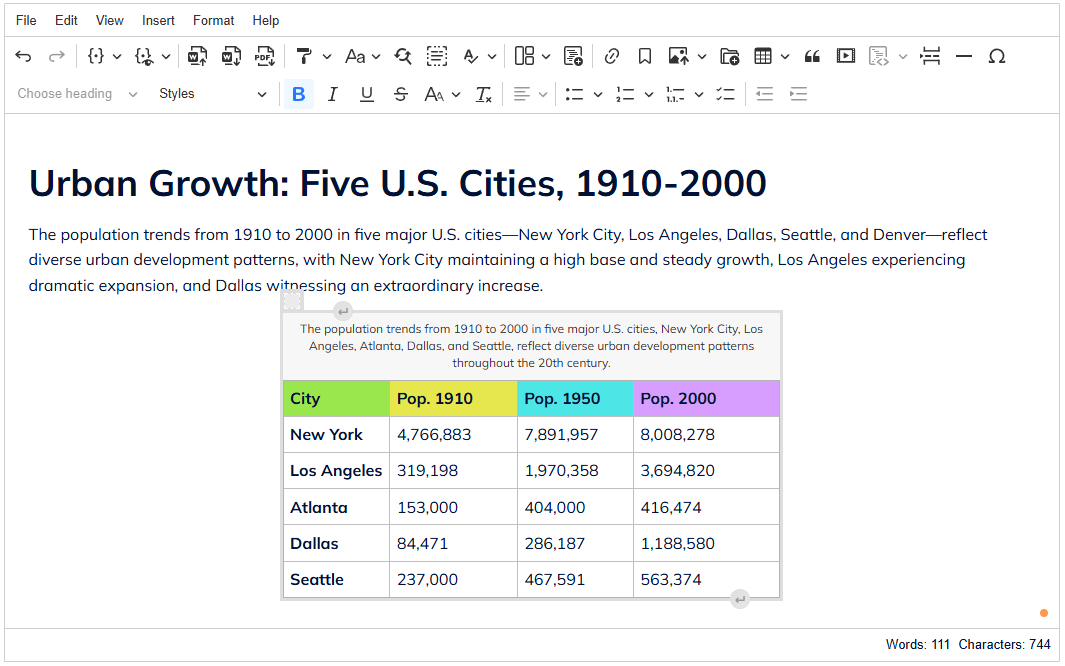Insert a block quote
The width and height of the screenshot is (1065, 666).
(812, 56)
